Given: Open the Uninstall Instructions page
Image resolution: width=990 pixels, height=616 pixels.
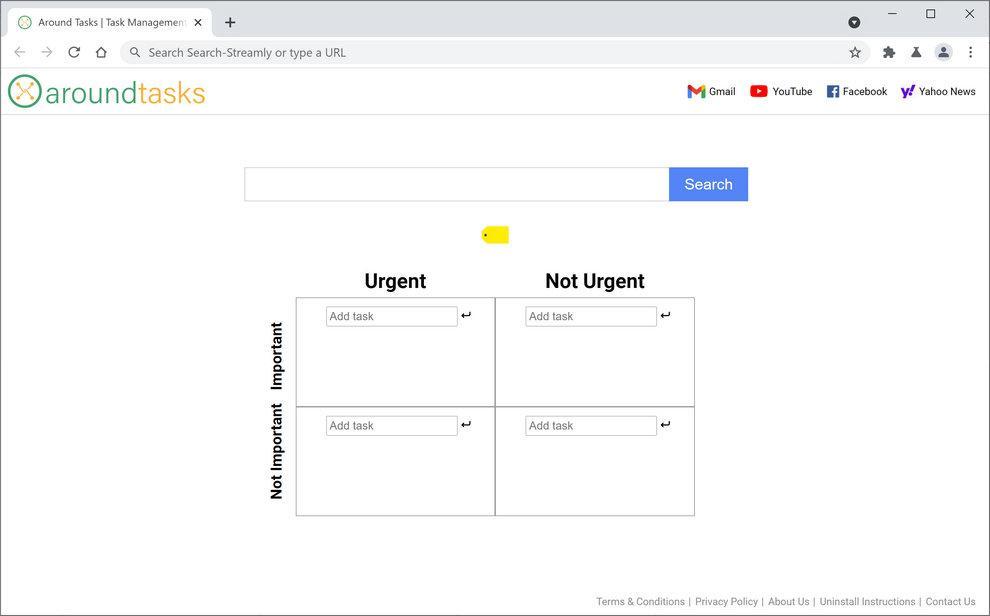Looking at the screenshot, I should (866, 601).
